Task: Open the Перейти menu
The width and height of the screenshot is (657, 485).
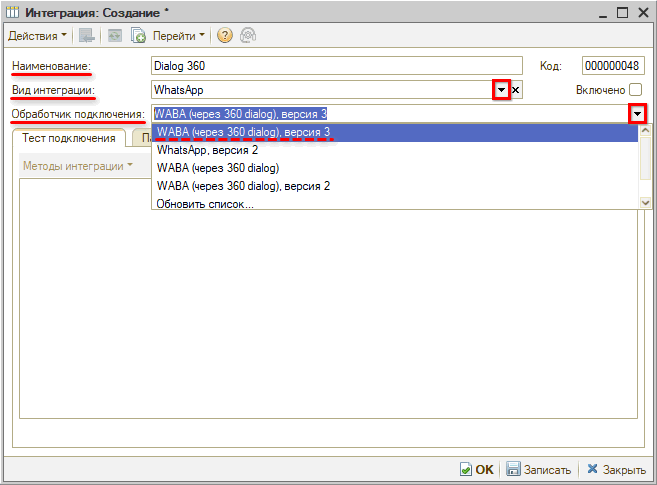Action: point(179,35)
